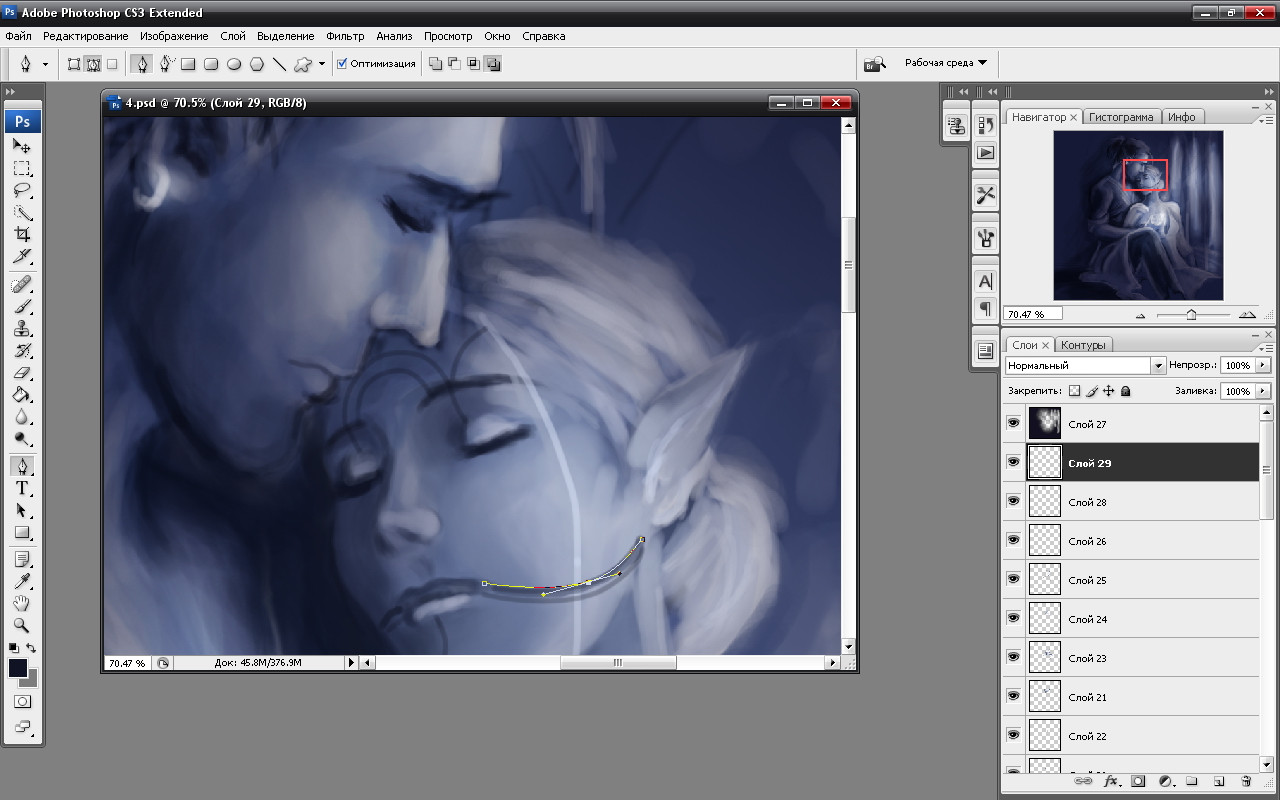Select the Paint Bucket tool

click(22, 395)
